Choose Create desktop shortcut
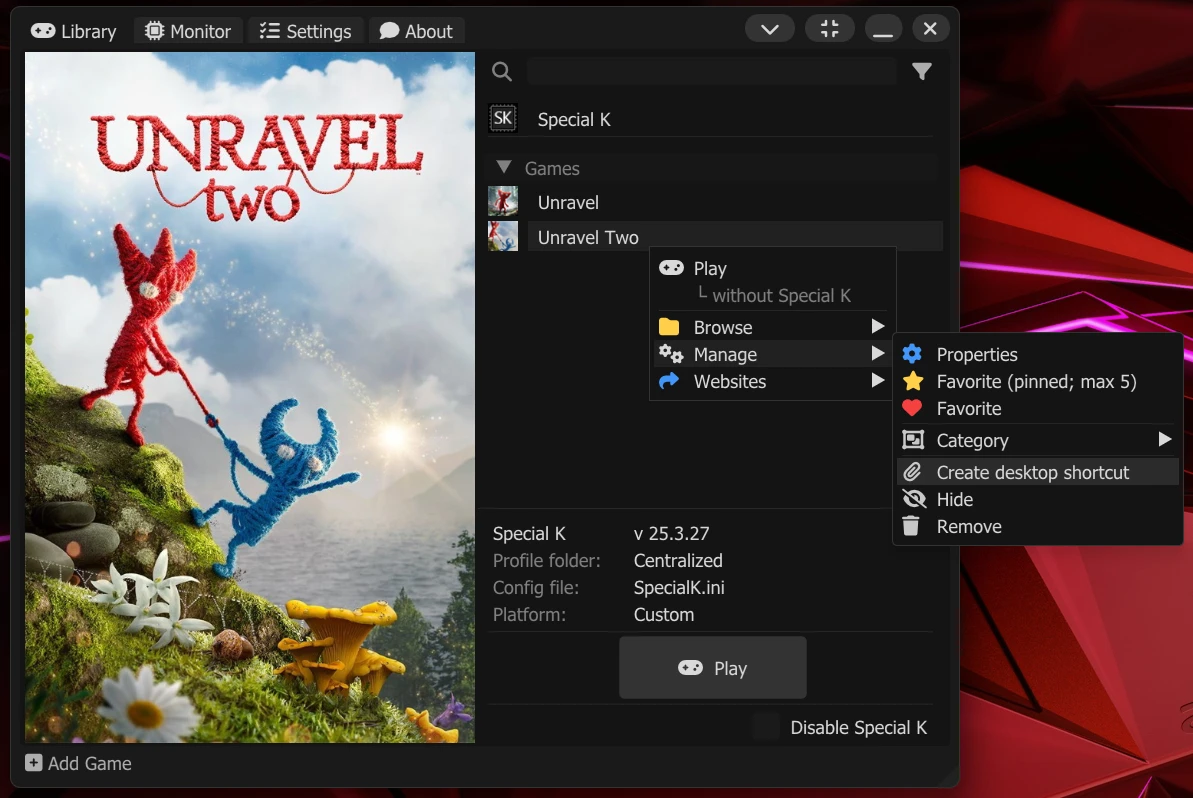1193x798 pixels. tap(1038, 472)
